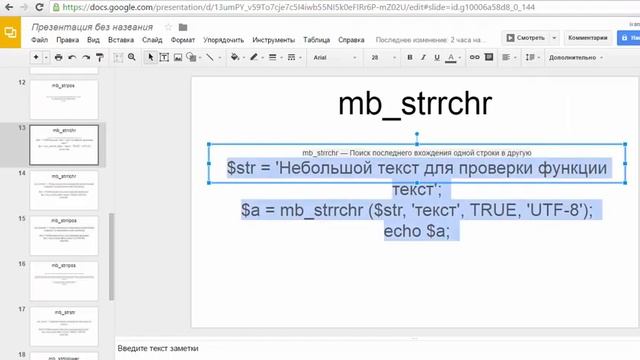This screenshot has width=640, height=360.
Task: Open the text alignment options
Action: tap(506, 58)
